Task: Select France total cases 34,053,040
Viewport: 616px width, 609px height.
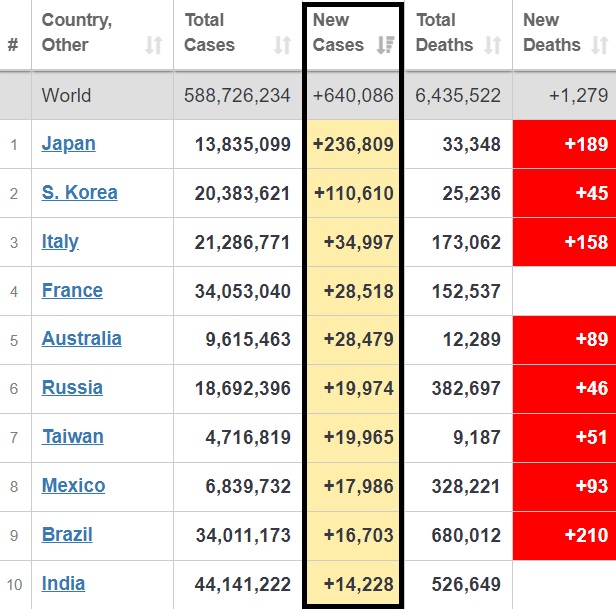Action: point(243,291)
